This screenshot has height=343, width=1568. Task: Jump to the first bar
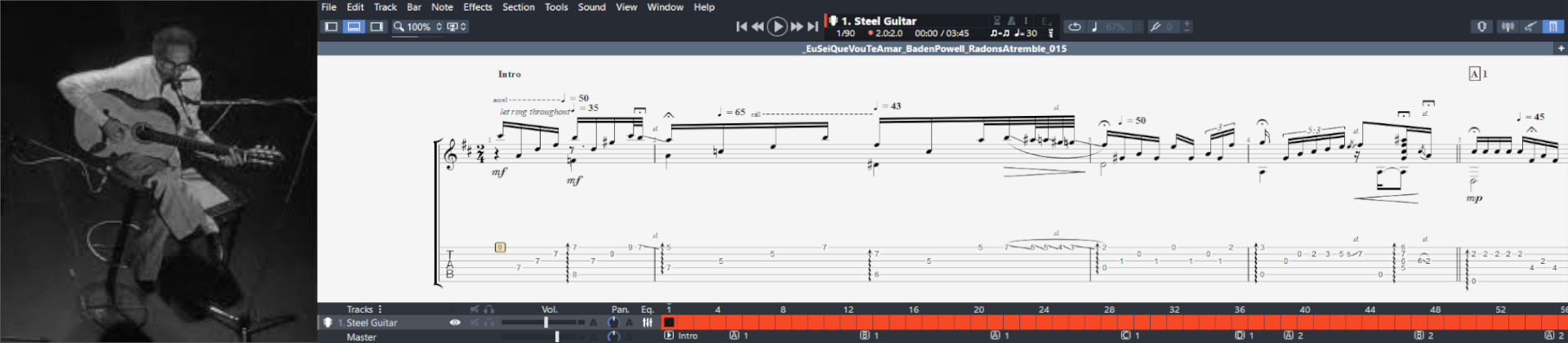[742, 26]
